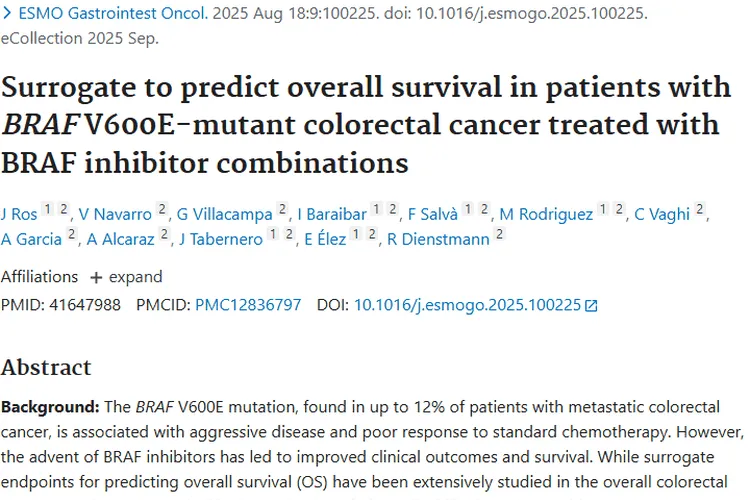The width and height of the screenshot is (750, 500).
Task: Open author J Tabernero link
Action: tap(220, 239)
